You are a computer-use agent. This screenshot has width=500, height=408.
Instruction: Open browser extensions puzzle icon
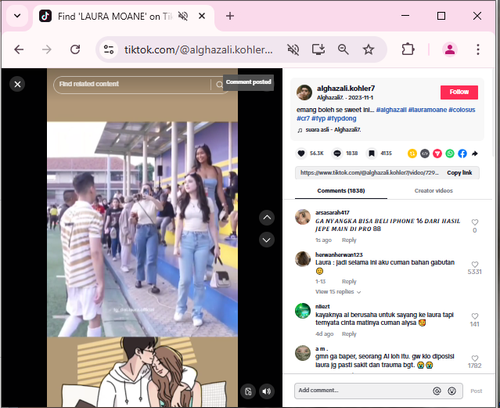tap(408, 50)
